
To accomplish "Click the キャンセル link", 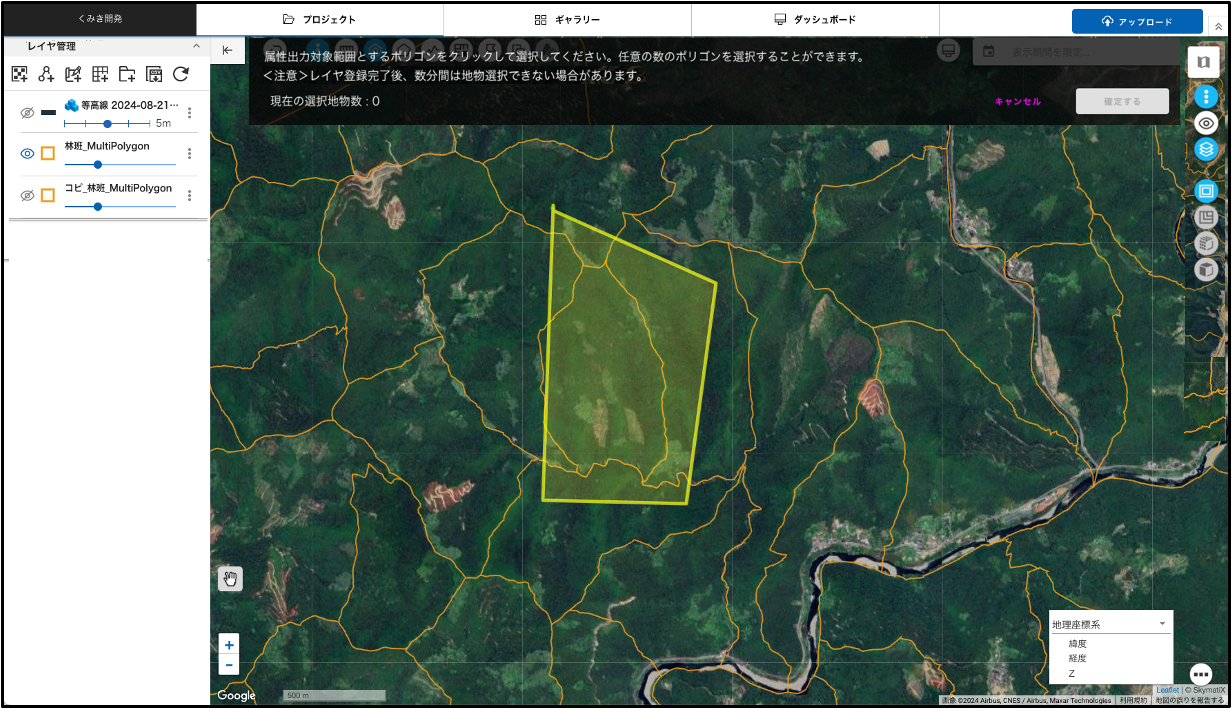I will 1017,101.
